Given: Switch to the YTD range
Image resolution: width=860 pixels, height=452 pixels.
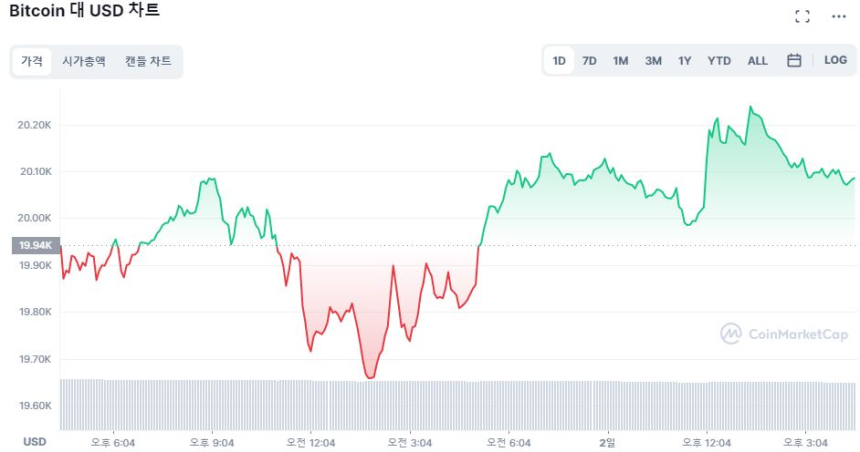Looking at the screenshot, I should [719, 61].
